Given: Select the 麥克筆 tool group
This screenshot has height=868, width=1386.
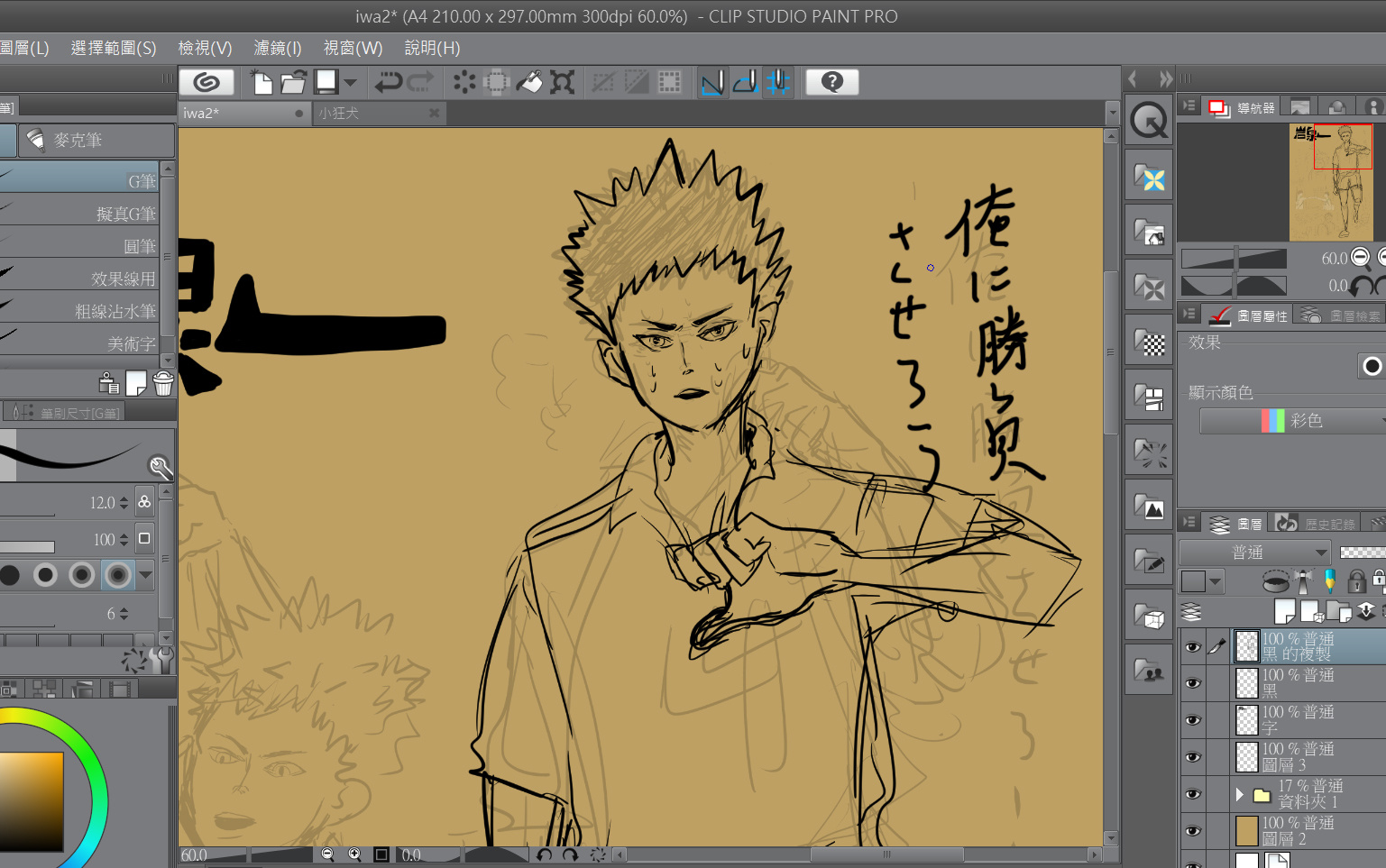Looking at the screenshot, I should pyautogui.click(x=96, y=140).
